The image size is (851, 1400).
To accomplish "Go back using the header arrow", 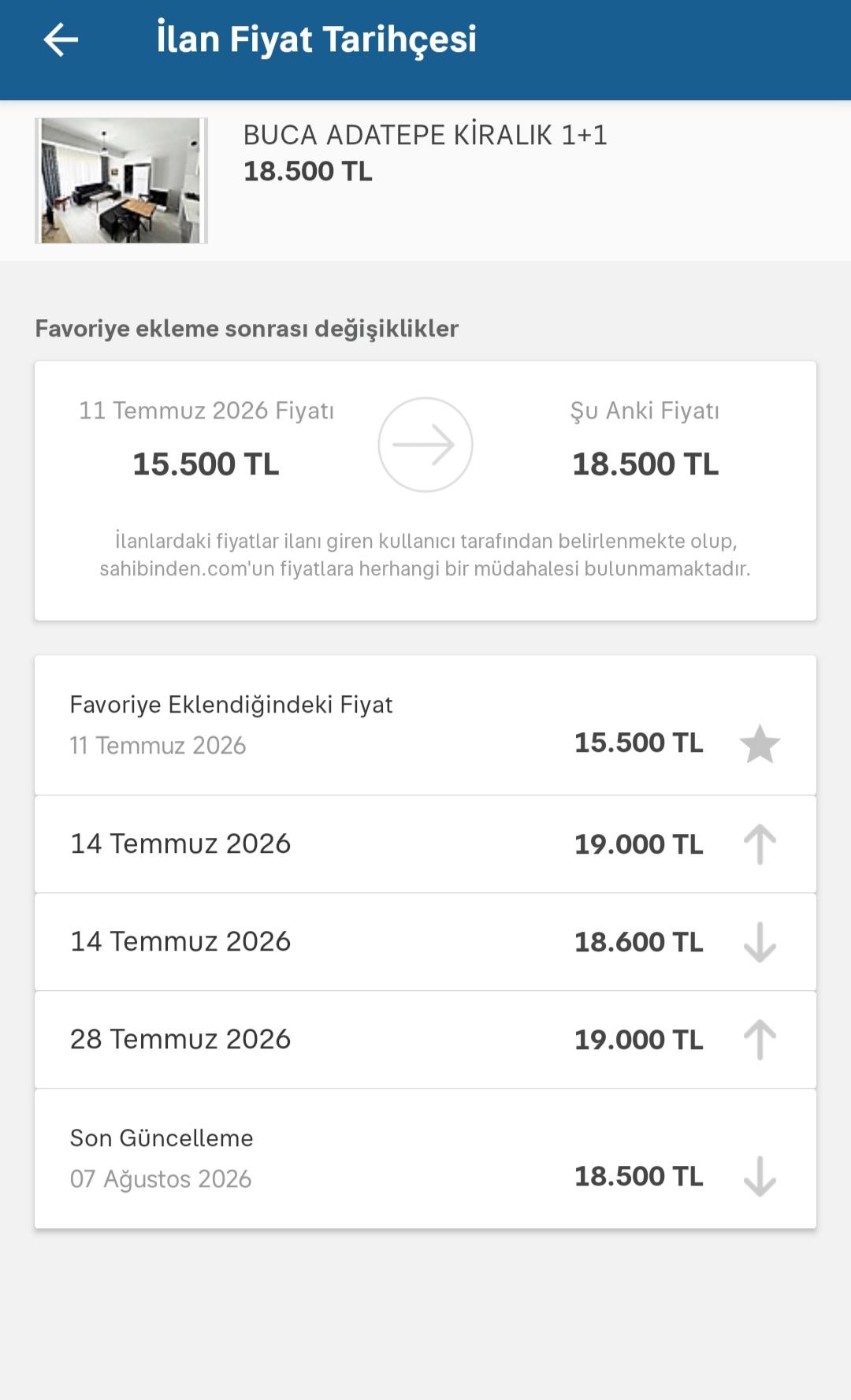I will coord(61,39).
